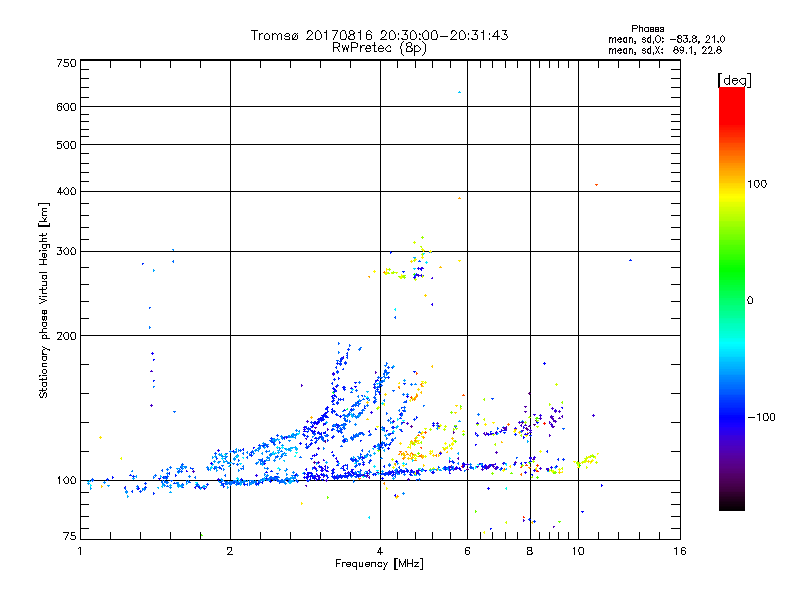Click the colorbar '-100' tick label
The image size is (800, 600).
(x=761, y=417)
